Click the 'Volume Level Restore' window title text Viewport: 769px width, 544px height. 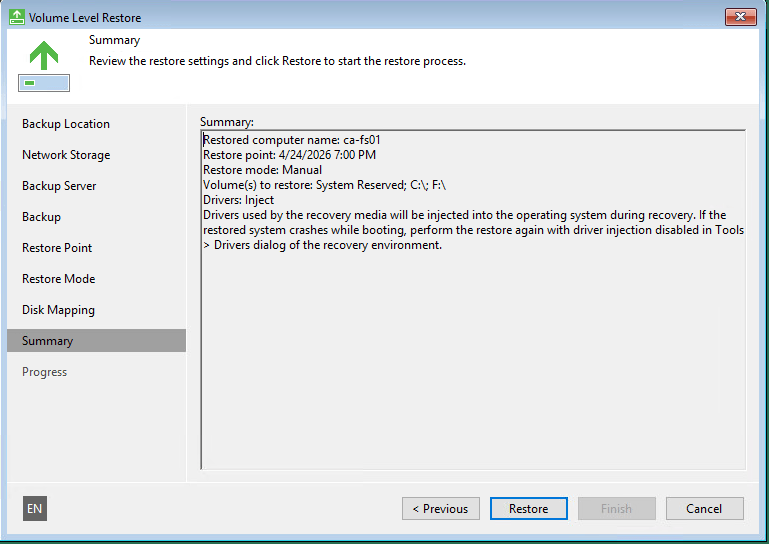coord(85,18)
